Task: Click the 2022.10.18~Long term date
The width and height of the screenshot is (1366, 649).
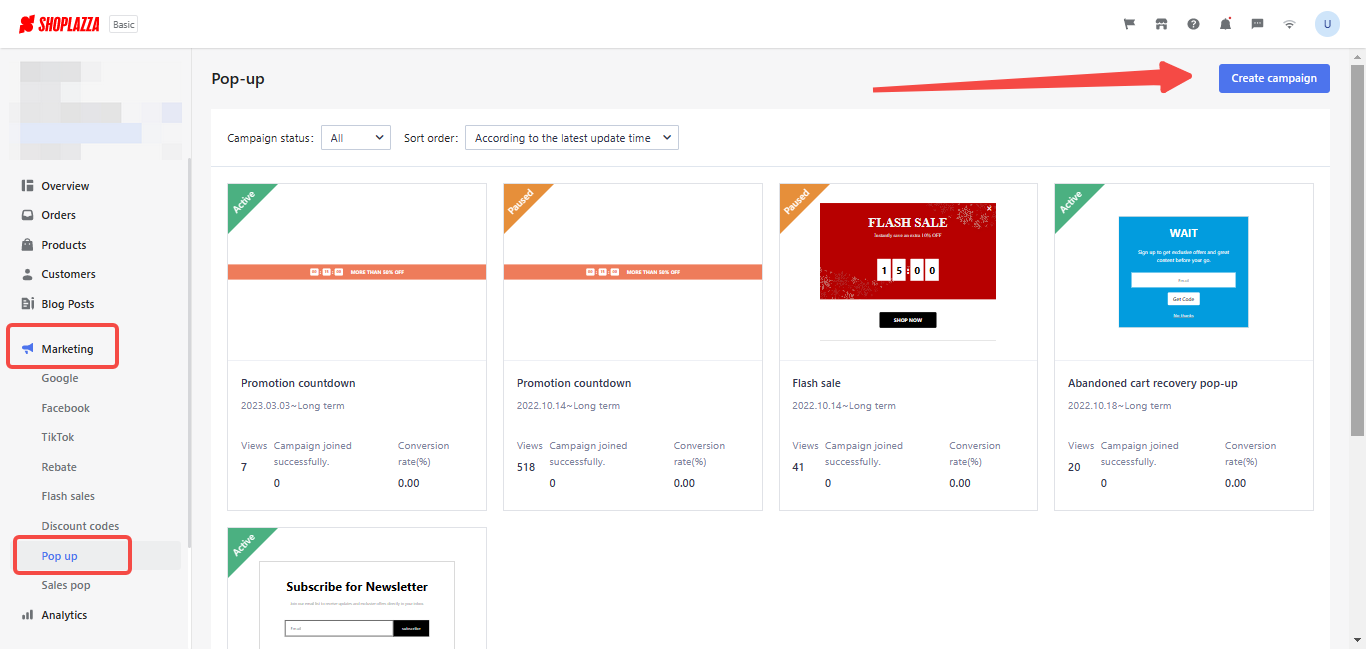Action: (1120, 406)
